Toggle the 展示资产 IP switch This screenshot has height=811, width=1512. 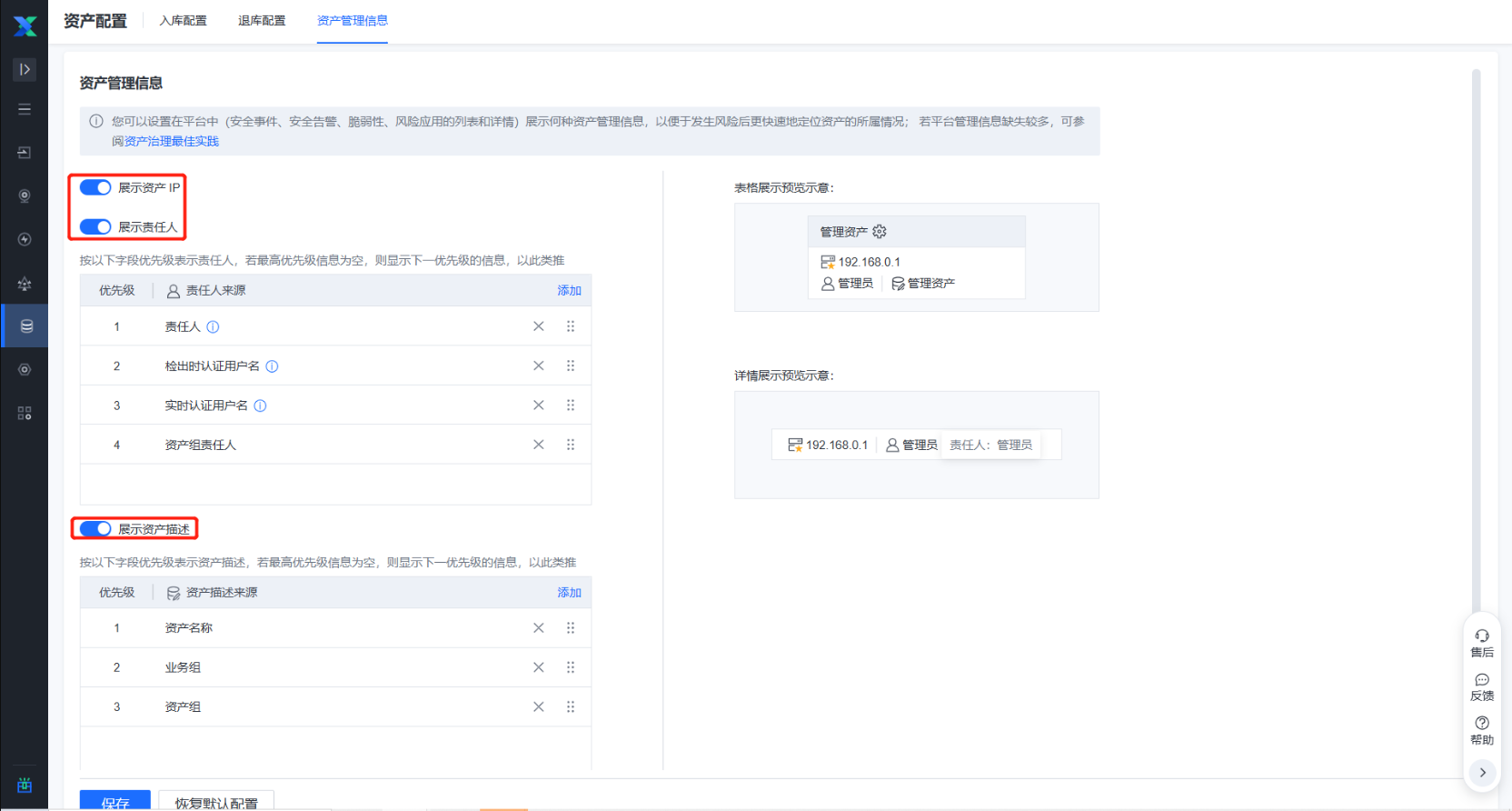[95, 187]
